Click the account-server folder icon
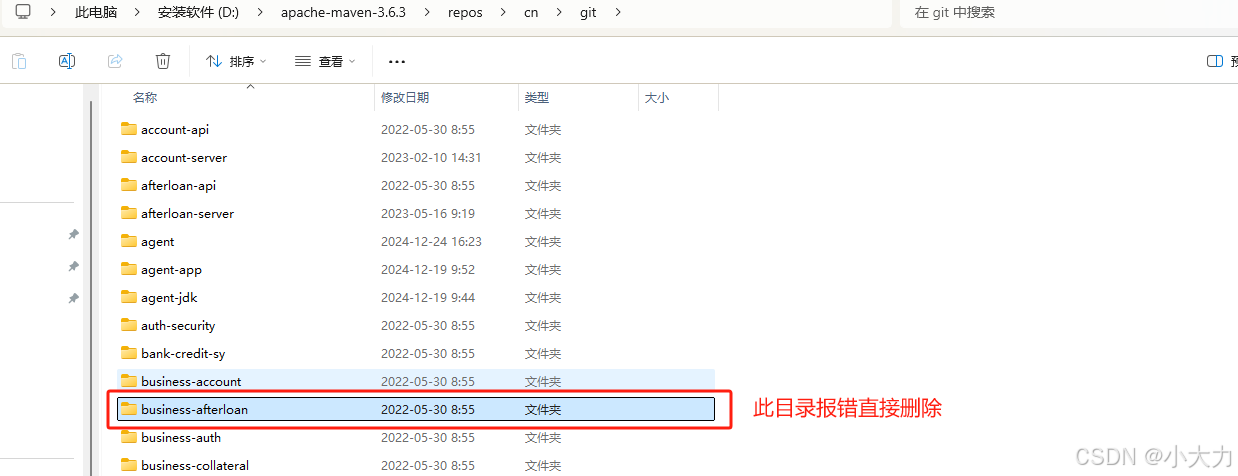 128,157
